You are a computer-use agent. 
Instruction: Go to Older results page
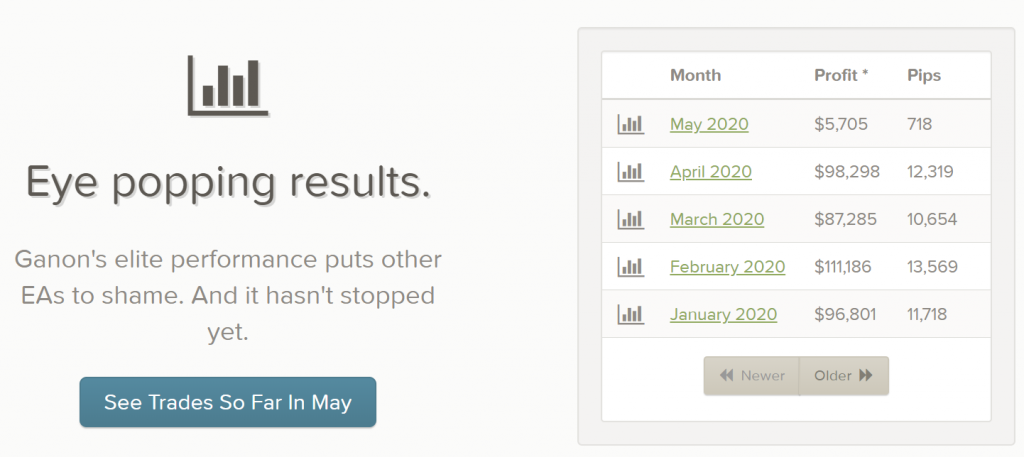[x=844, y=375]
